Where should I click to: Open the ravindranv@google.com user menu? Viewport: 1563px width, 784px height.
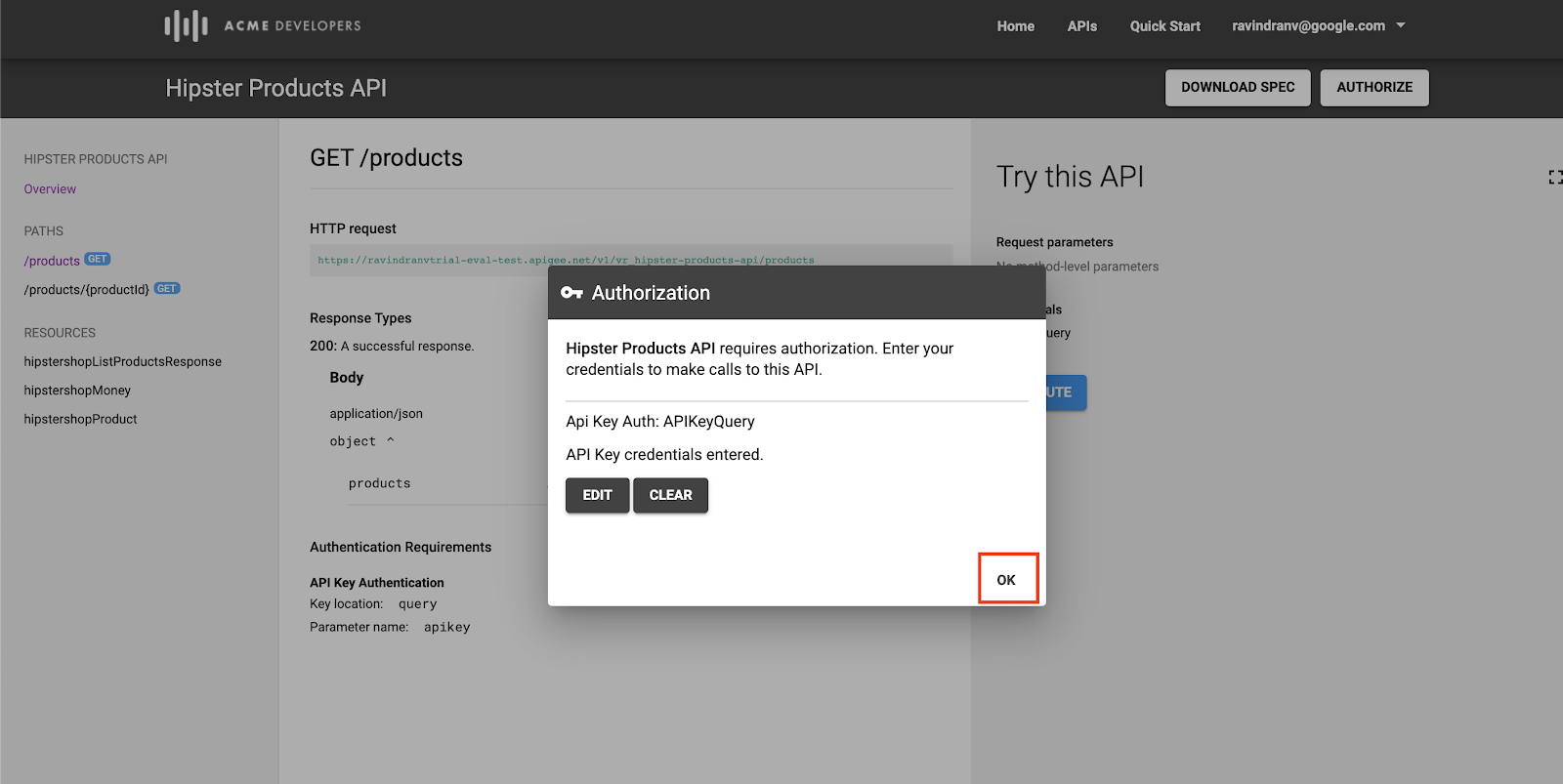point(1308,26)
